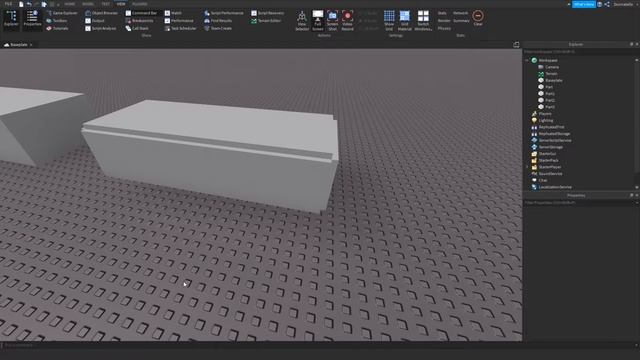The height and width of the screenshot is (360, 640).
Task: Click the New file icon in quick access
Action: coord(21,4)
